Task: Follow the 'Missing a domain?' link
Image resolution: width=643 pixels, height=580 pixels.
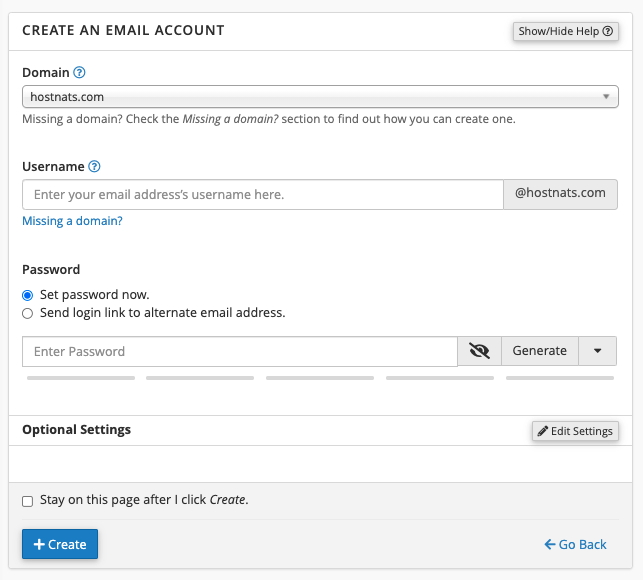Action: [x=72, y=221]
